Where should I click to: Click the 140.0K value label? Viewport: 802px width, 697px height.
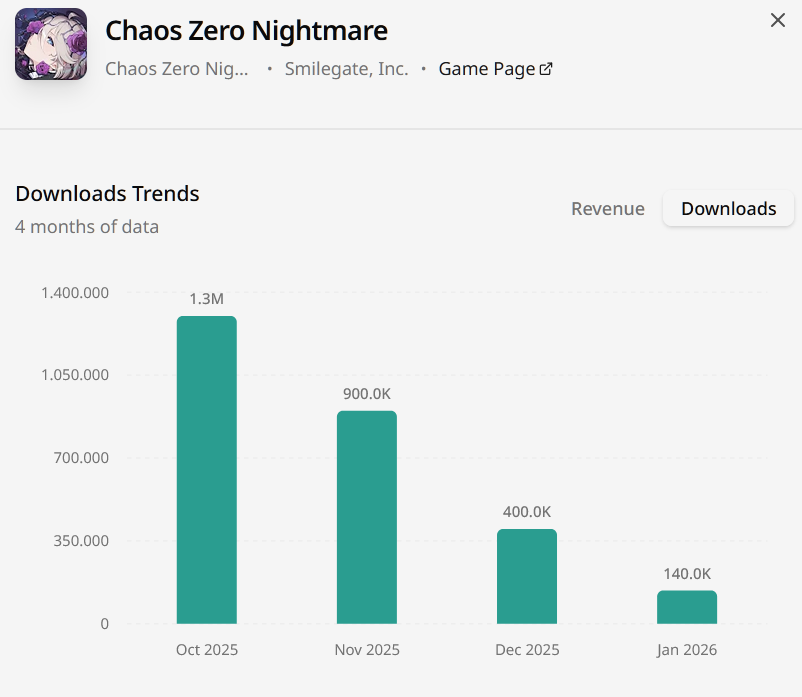click(687, 574)
